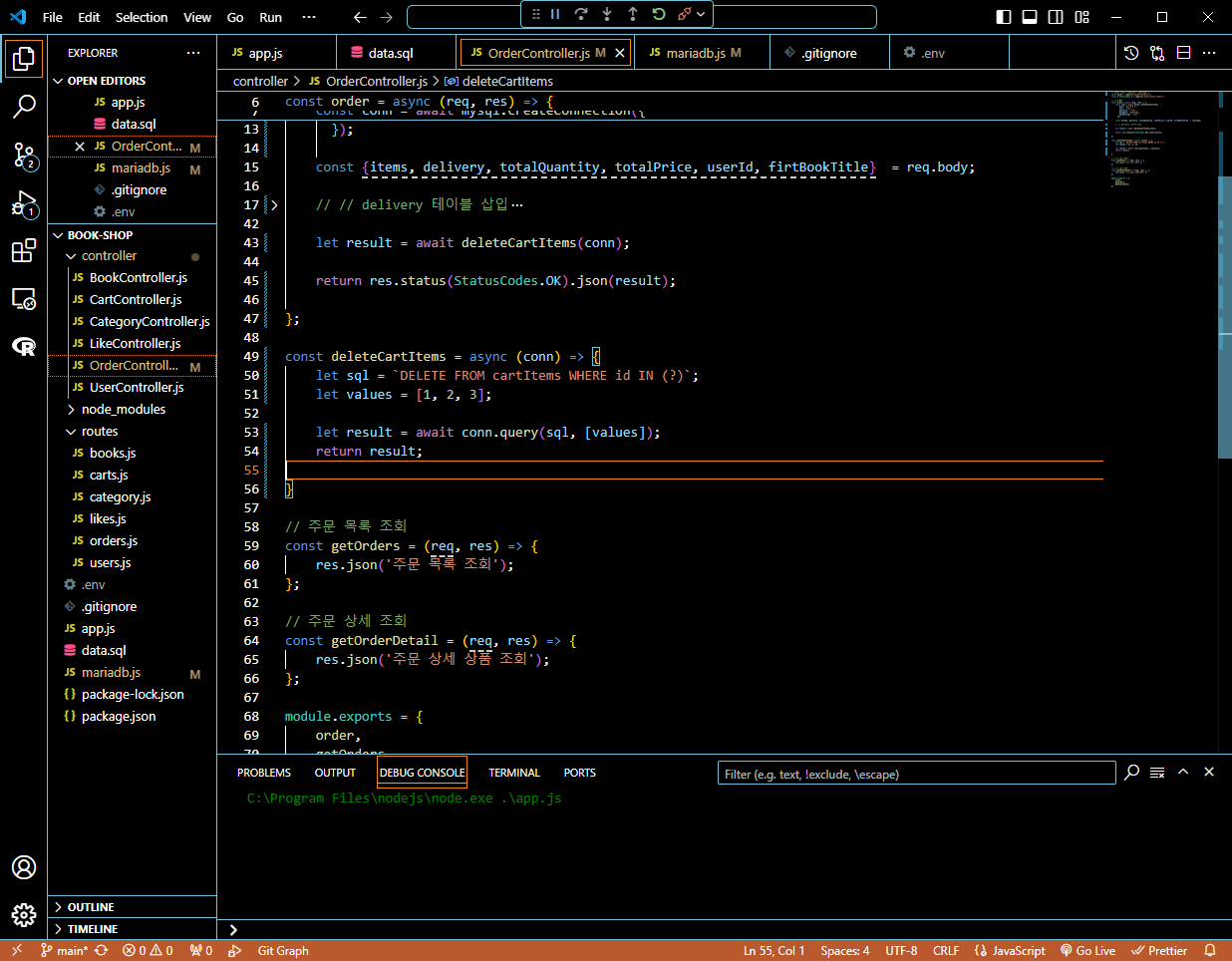Close the OrderController.js tab

[620, 53]
